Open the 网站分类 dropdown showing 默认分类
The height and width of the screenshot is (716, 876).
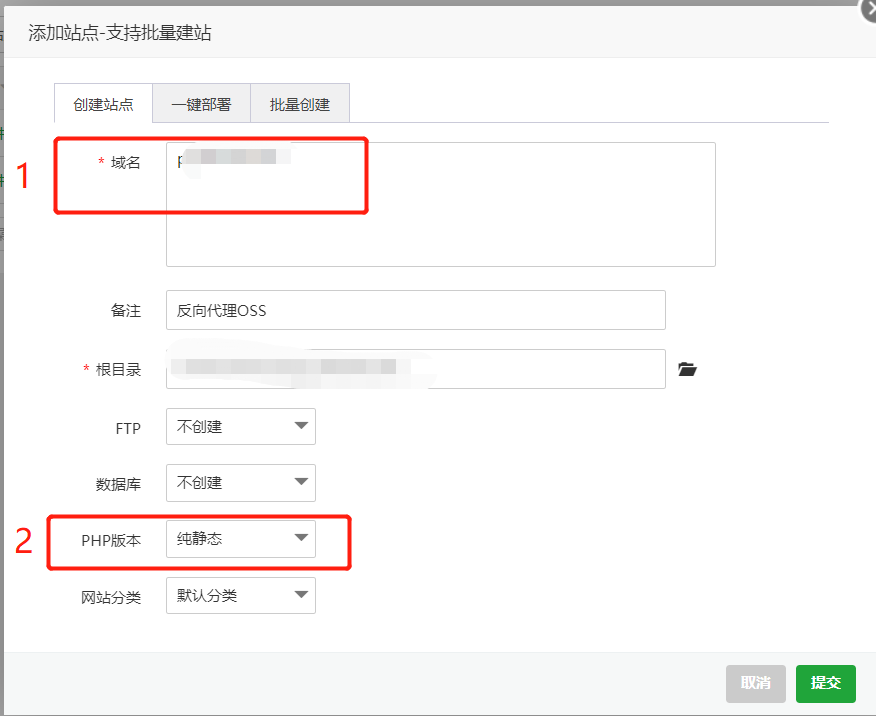[x=241, y=597]
